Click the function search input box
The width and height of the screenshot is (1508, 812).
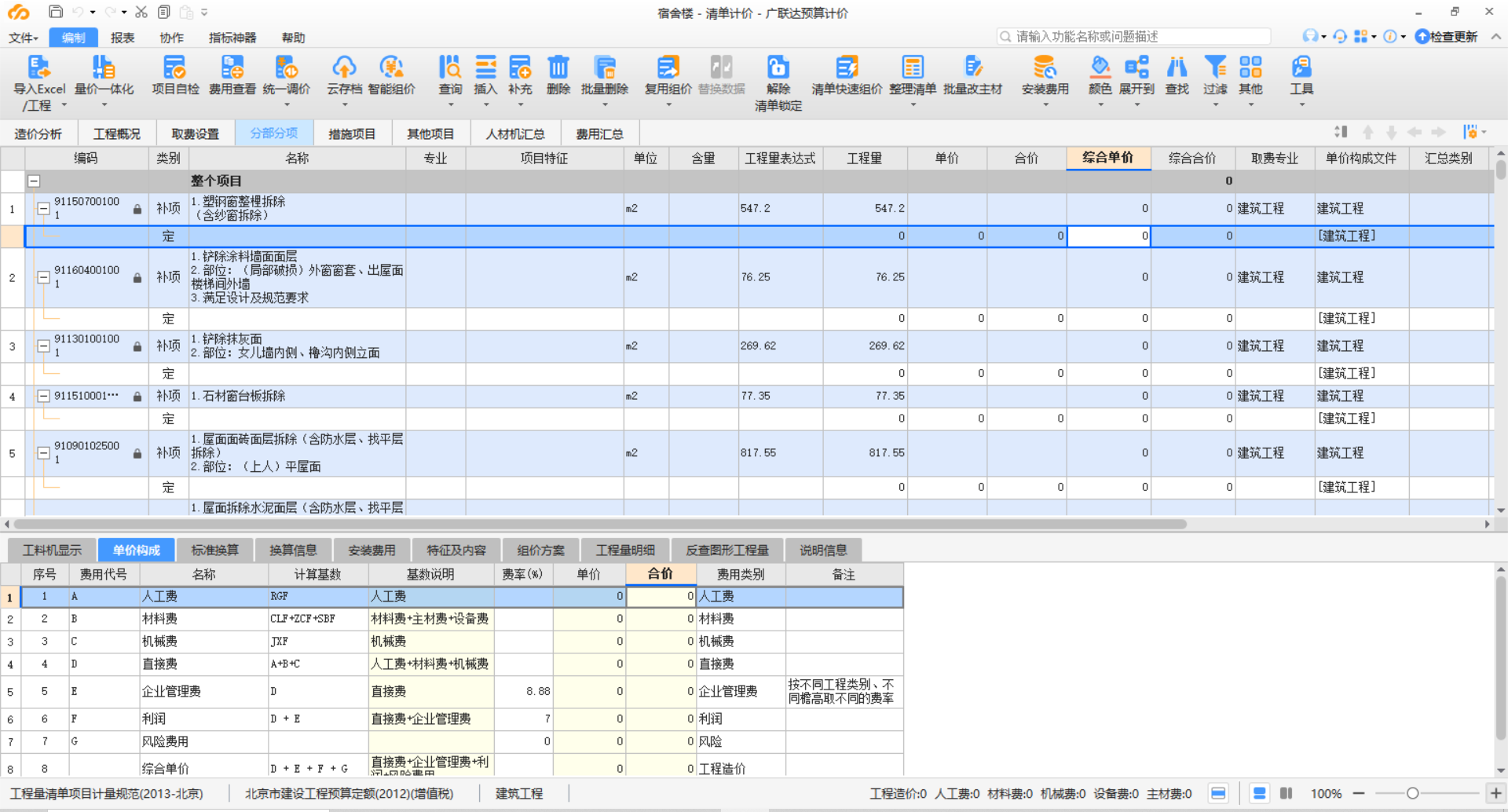pyautogui.click(x=1133, y=37)
